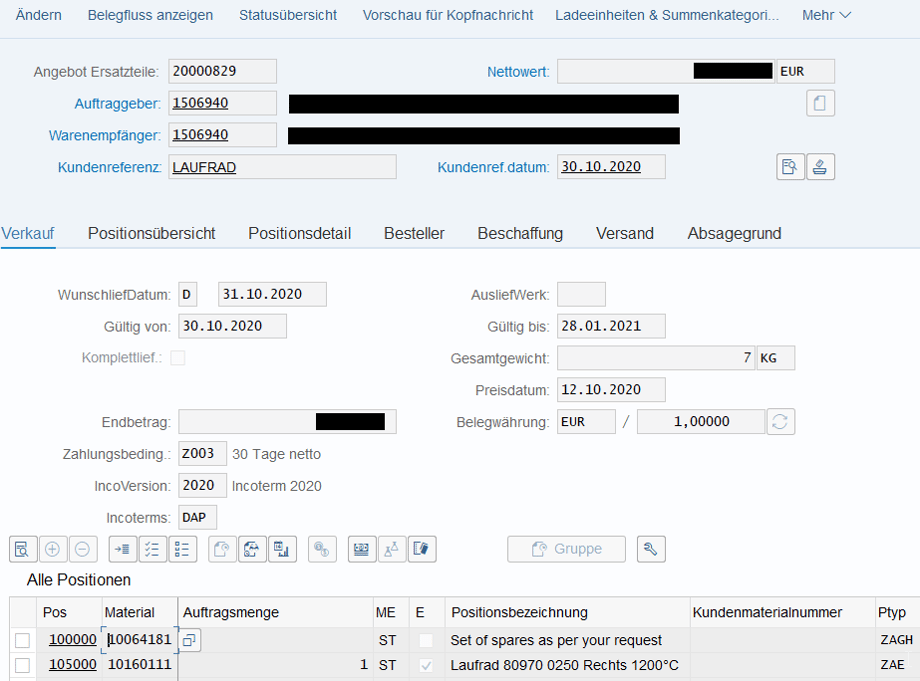
Task: Click the refresh exchange rate icon
Action: click(780, 422)
